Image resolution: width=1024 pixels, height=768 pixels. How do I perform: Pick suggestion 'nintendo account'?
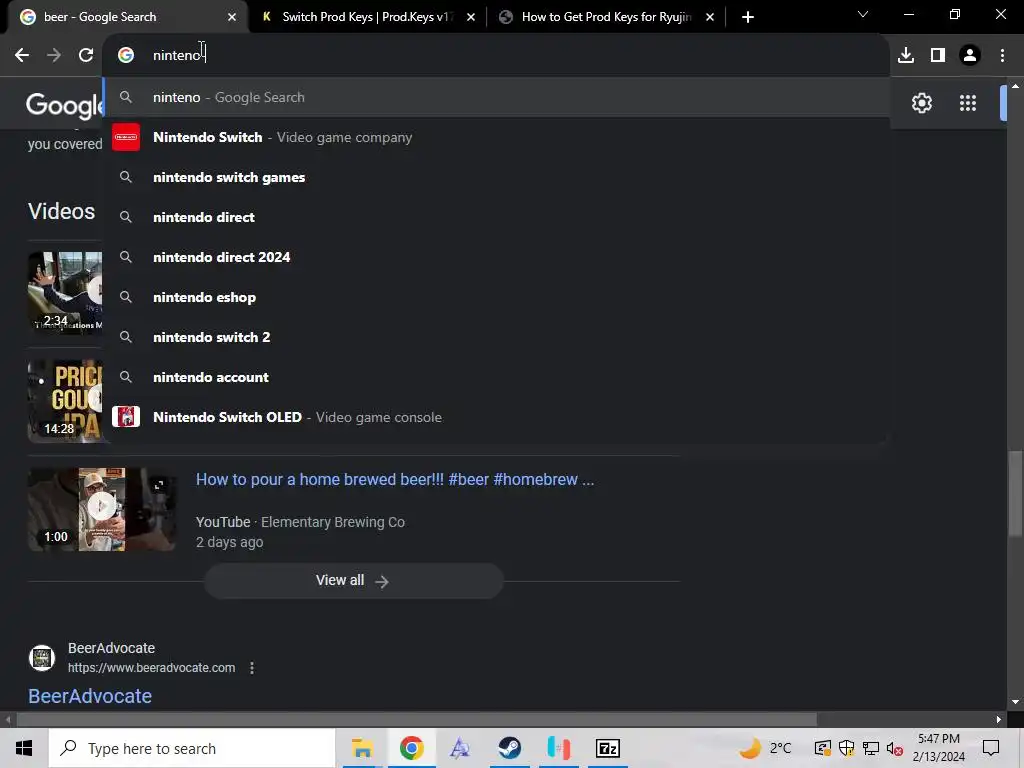[496, 377]
